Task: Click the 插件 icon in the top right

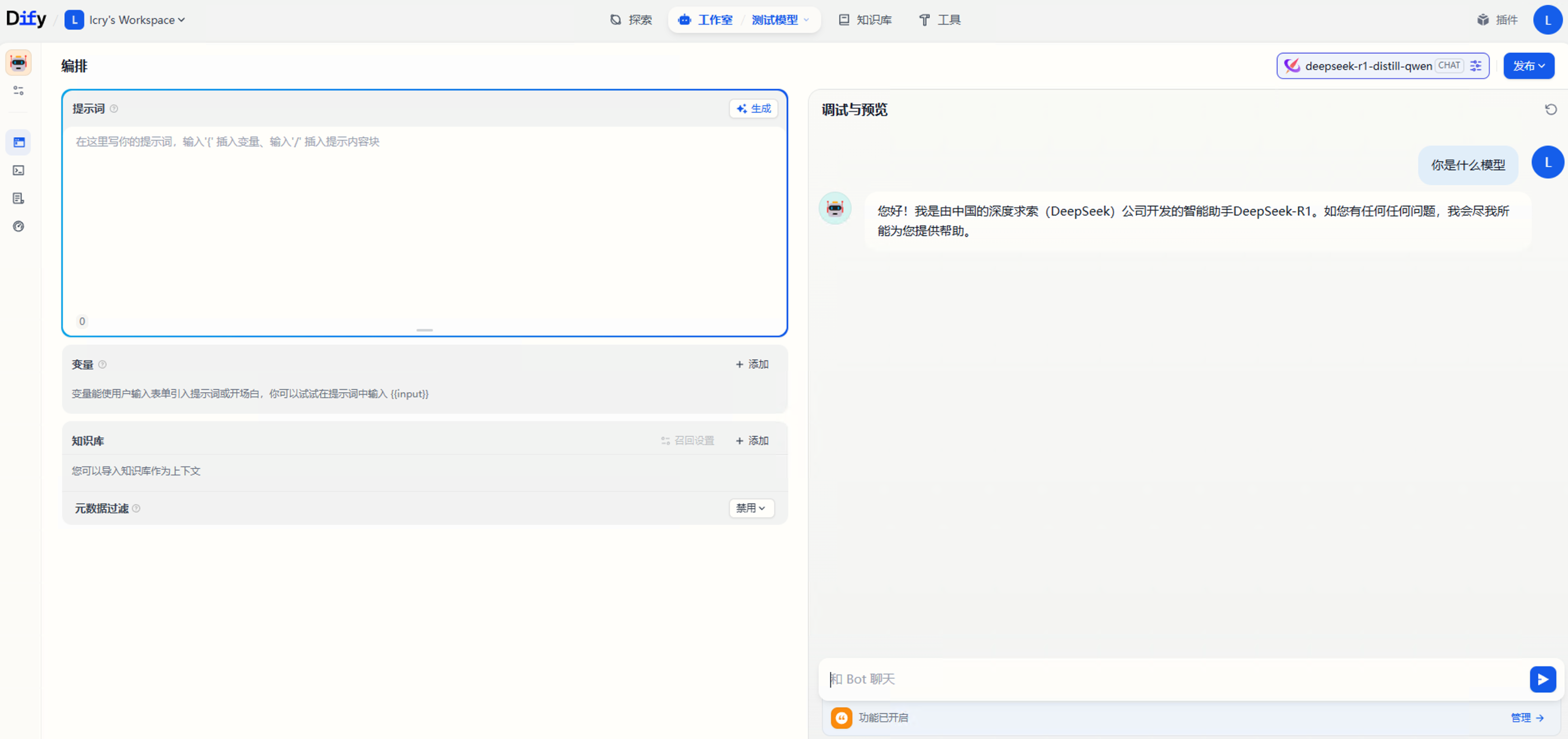Action: 1483,20
